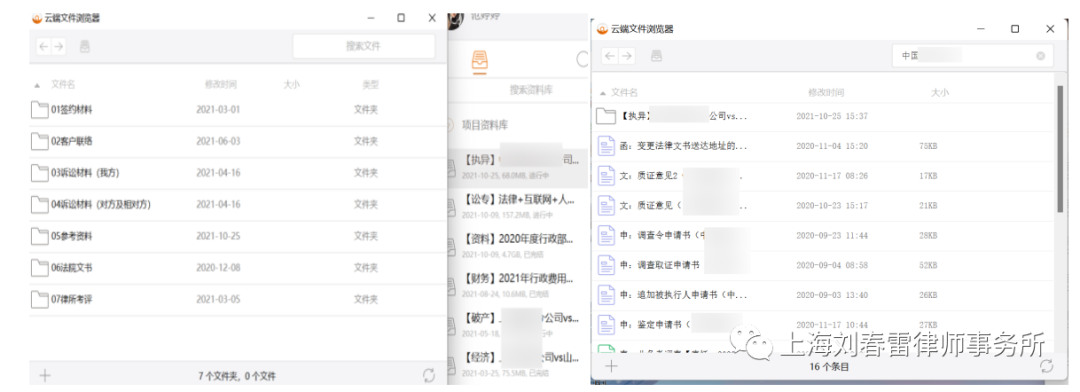The height and width of the screenshot is (392, 1080).
Task: Sort by 大小 column in left window
Action: tap(291, 85)
